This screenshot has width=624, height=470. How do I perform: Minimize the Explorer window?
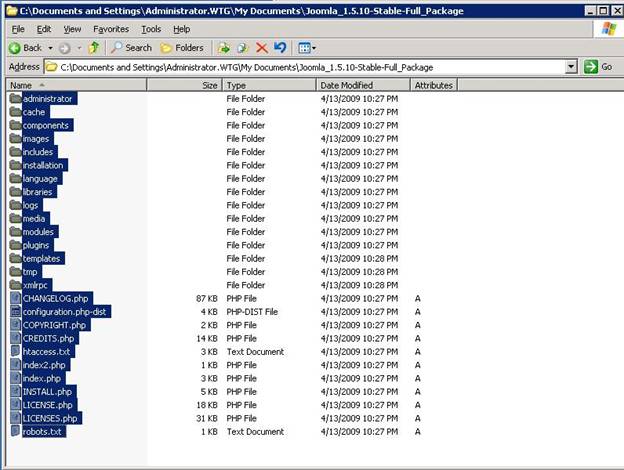pos(591,11)
